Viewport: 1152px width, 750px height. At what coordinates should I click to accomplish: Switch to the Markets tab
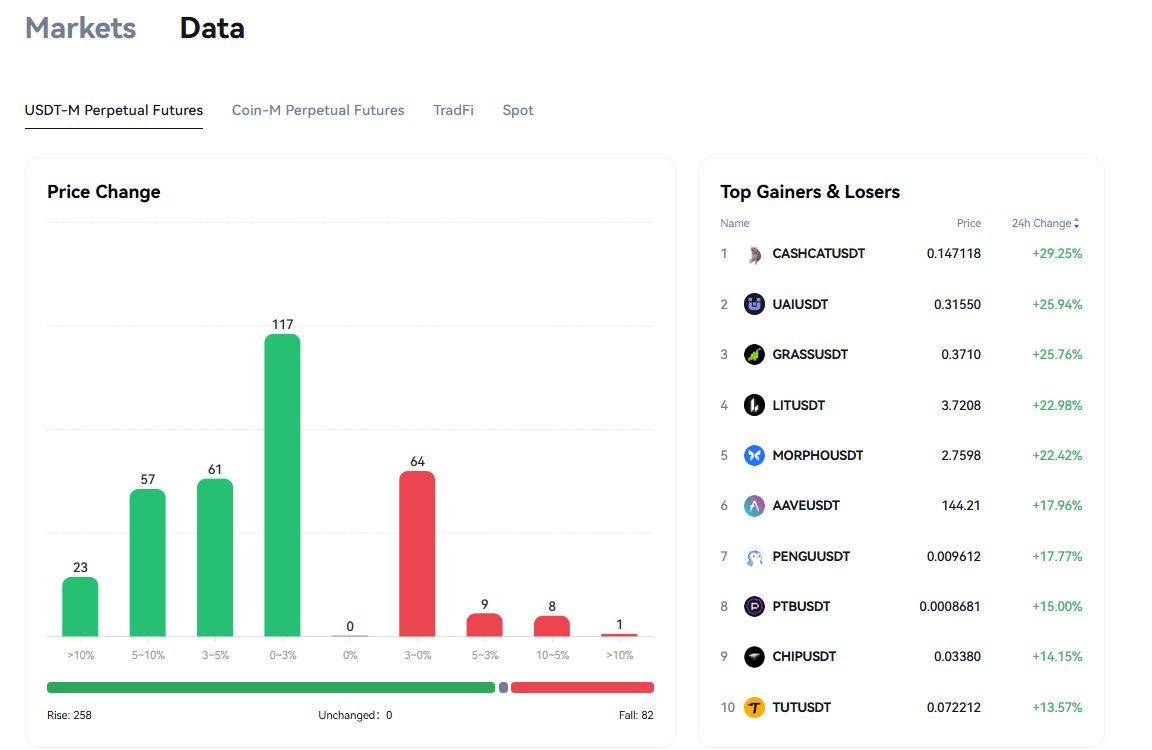pyautogui.click(x=81, y=28)
